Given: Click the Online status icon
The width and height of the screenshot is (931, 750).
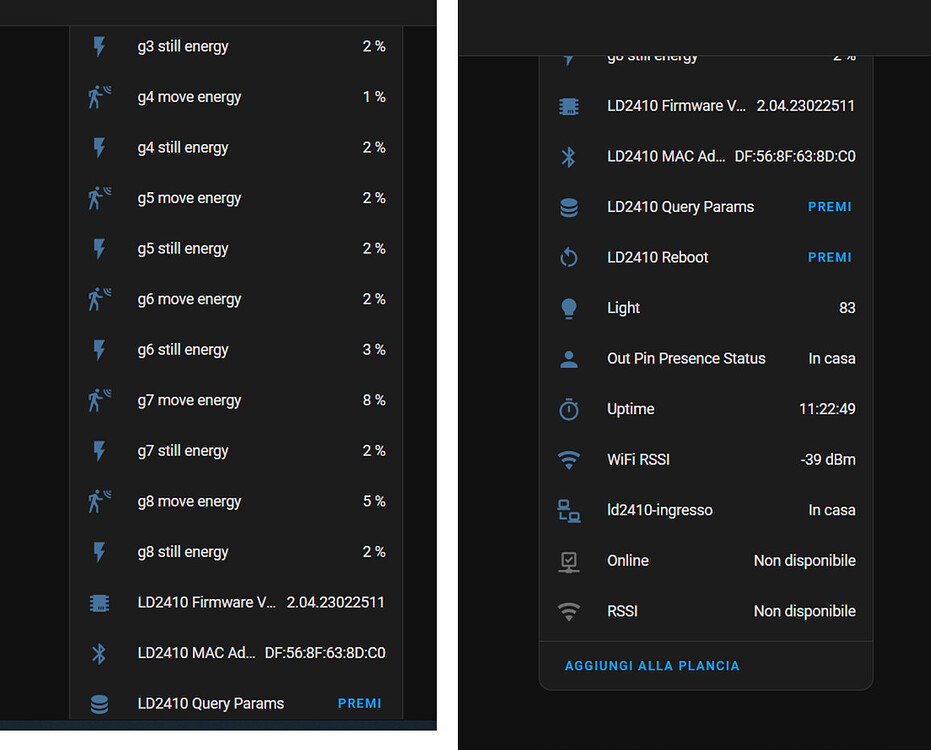Looking at the screenshot, I should click(x=569, y=561).
